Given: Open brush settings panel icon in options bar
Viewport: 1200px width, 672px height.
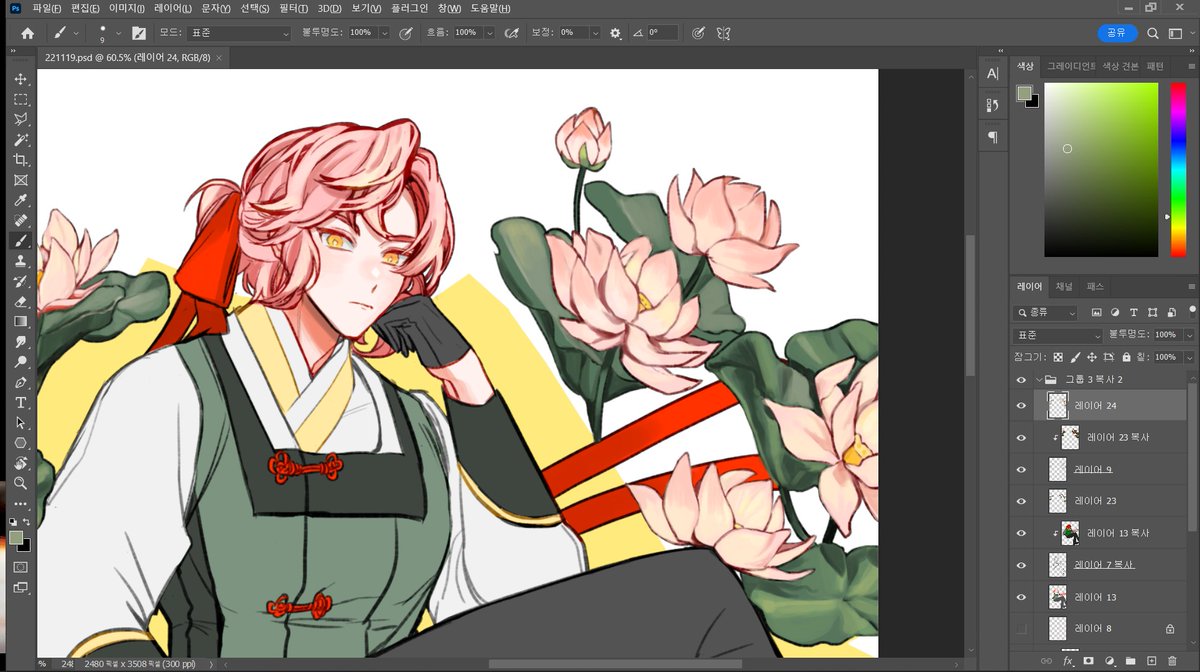Looking at the screenshot, I should click(x=139, y=33).
